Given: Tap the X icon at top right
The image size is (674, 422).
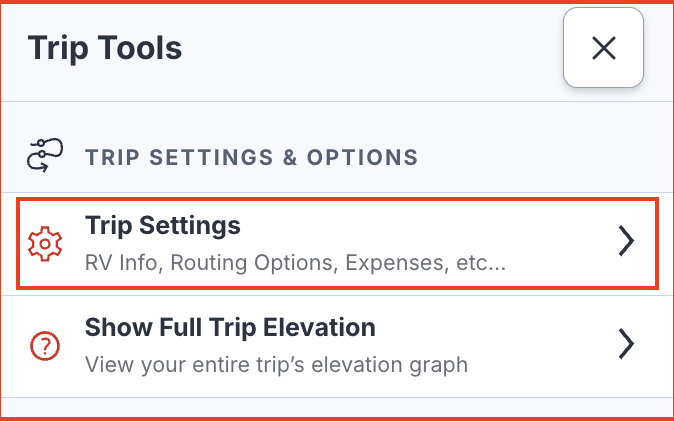Looking at the screenshot, I should coord(604,48).
